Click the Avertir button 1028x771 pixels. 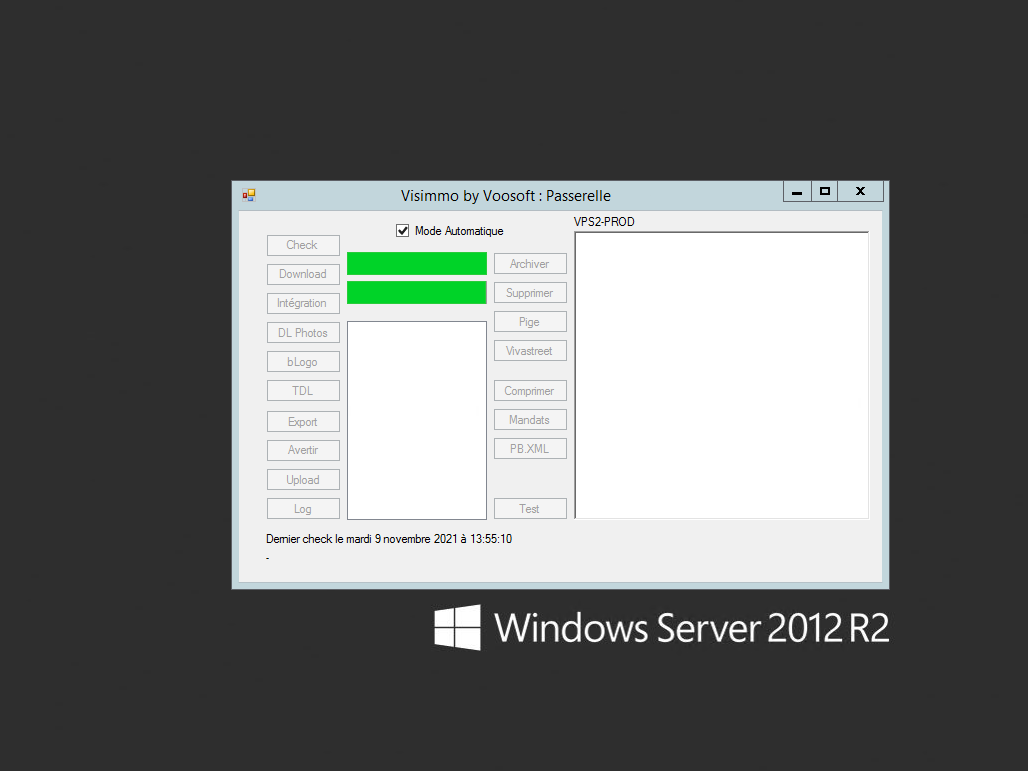pyautogui.click(x=303, y=450)
